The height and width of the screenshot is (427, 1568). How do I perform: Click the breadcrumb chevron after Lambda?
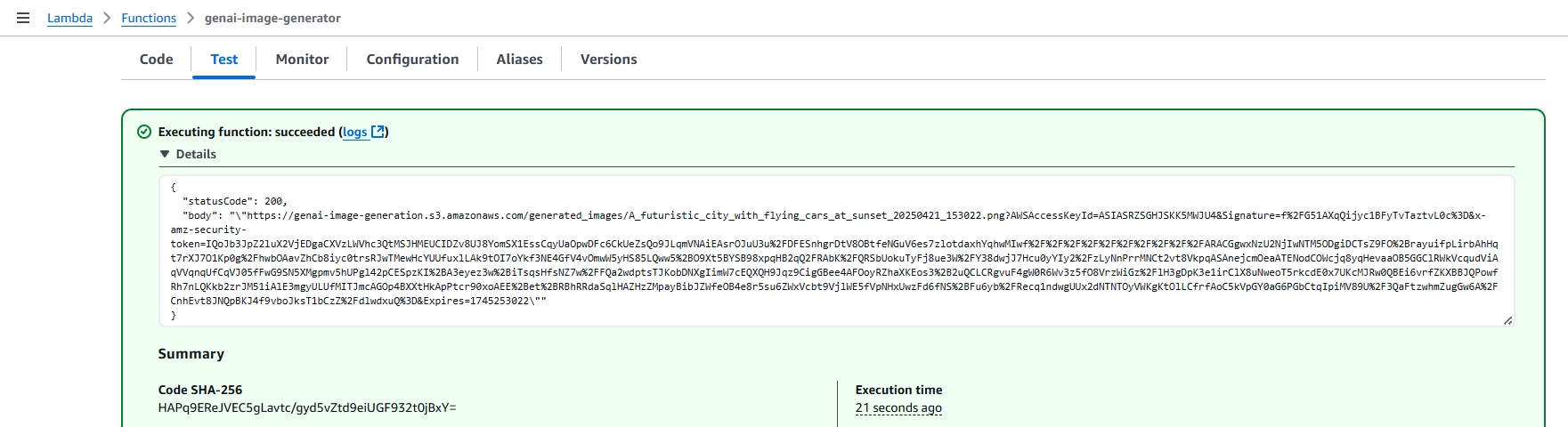click(107, 18)
